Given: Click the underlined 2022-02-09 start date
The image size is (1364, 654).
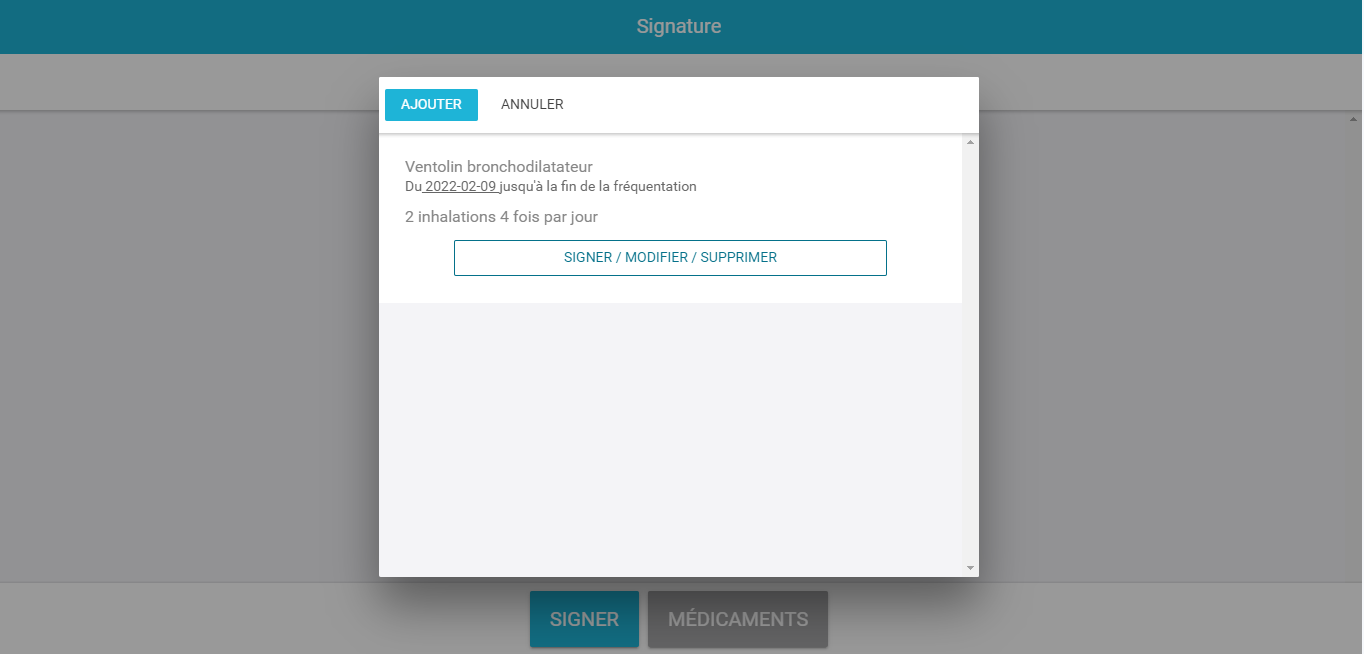Looking at the screenshot, I should 460,187.
